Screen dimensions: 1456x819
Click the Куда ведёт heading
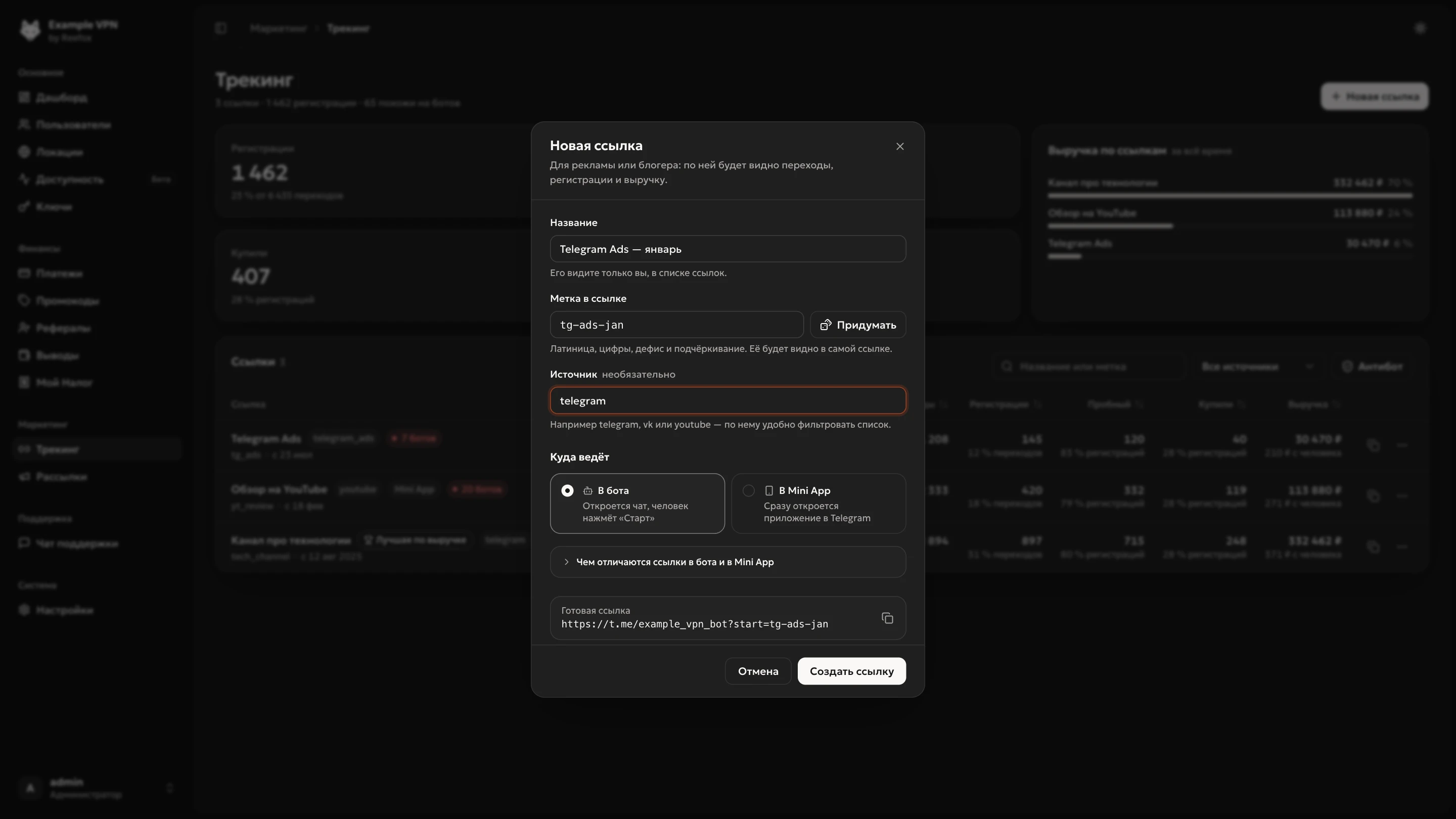[x=579, y=457]
